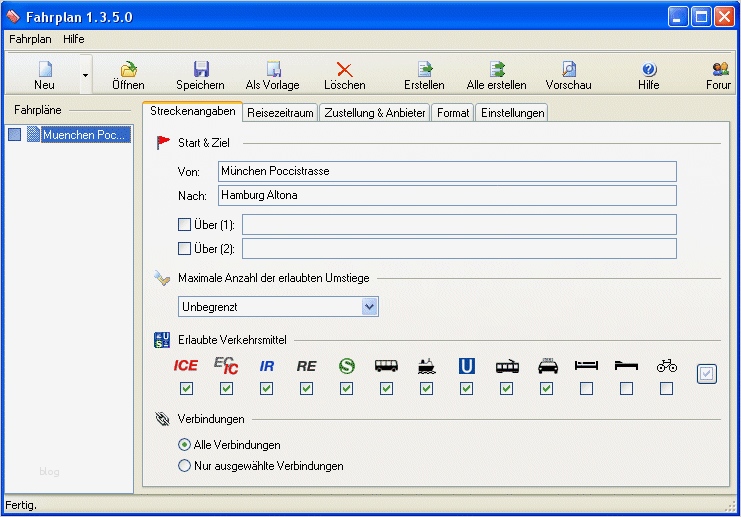The image size is (741, 517).
Task: Click the Nach destination field
Action: 447,195
